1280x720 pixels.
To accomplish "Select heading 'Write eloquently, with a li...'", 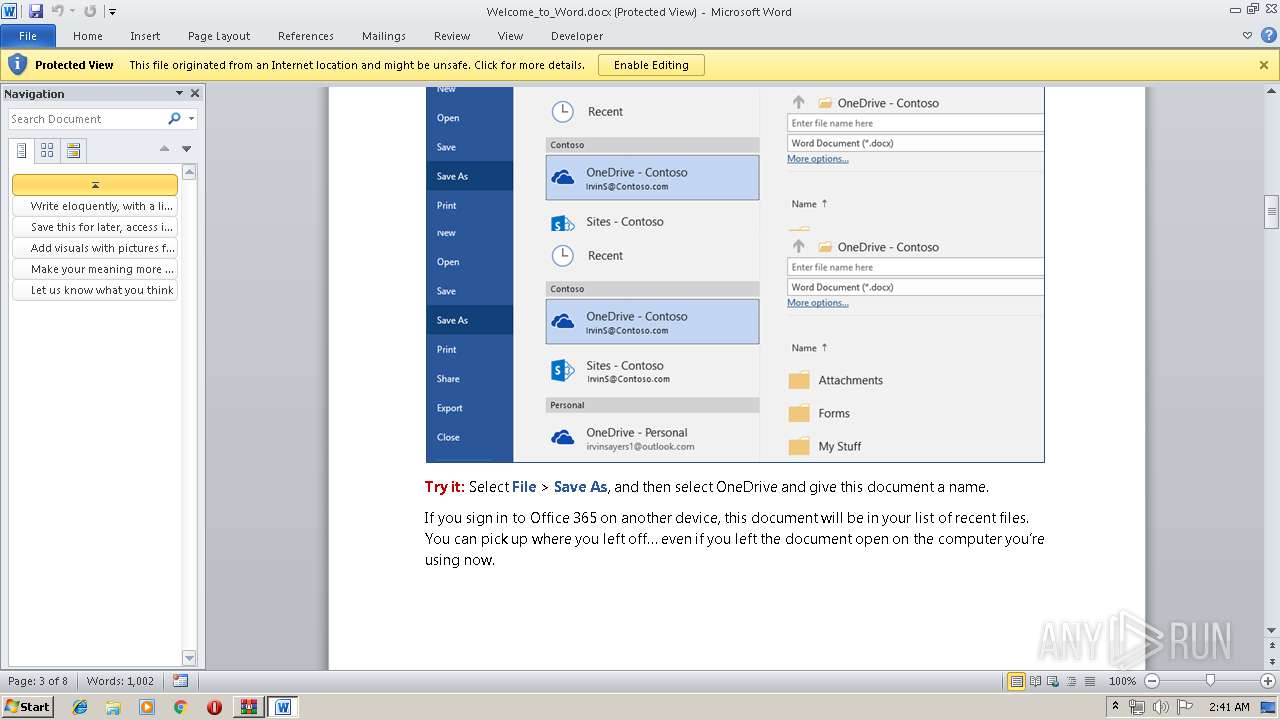I will click(x=95, y=206).
